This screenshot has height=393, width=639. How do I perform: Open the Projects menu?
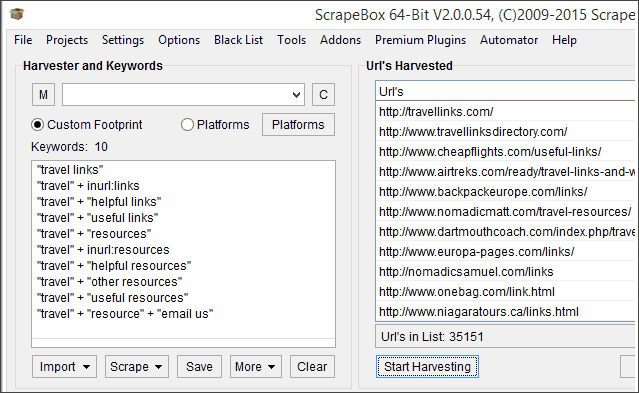[67, 40]
